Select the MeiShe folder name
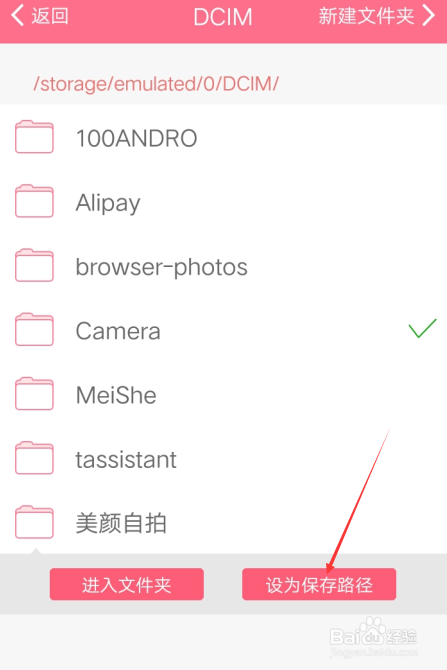 116,395
